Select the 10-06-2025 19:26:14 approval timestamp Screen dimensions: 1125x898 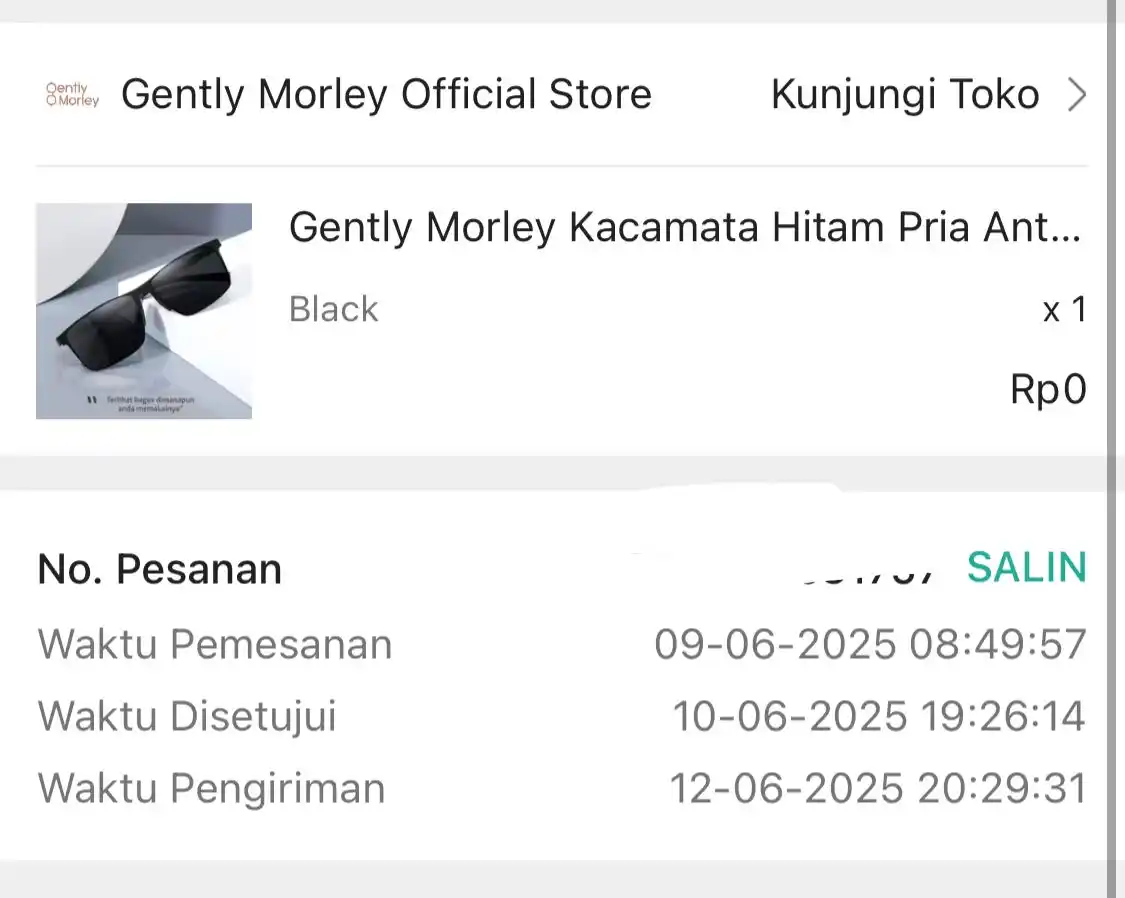click(879, 716)
